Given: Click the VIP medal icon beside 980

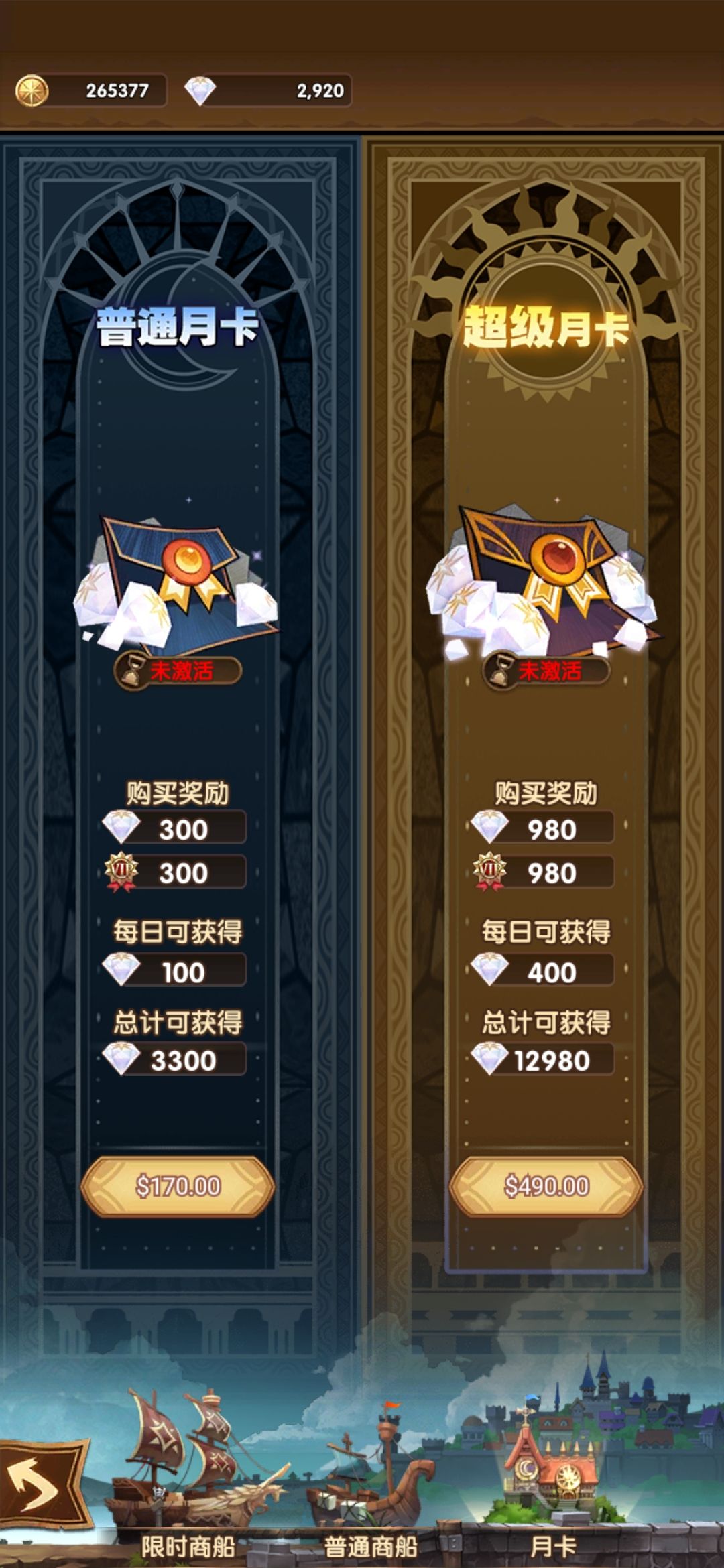Looking at the screenshot, I should tap(489, 872).
